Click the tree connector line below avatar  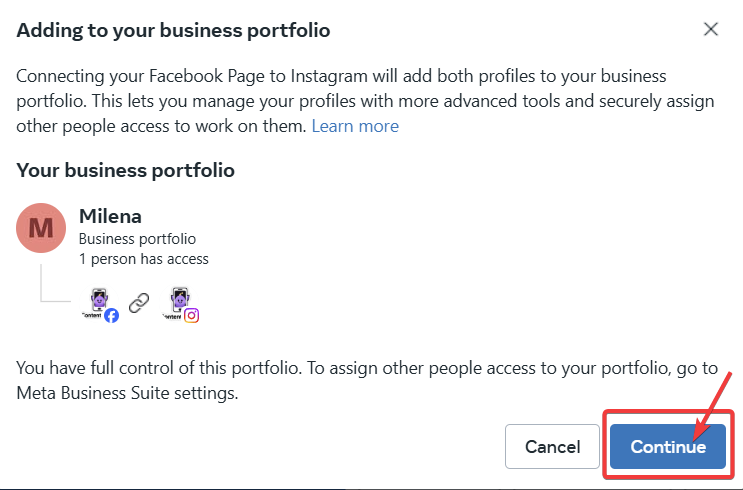point(42,283)
